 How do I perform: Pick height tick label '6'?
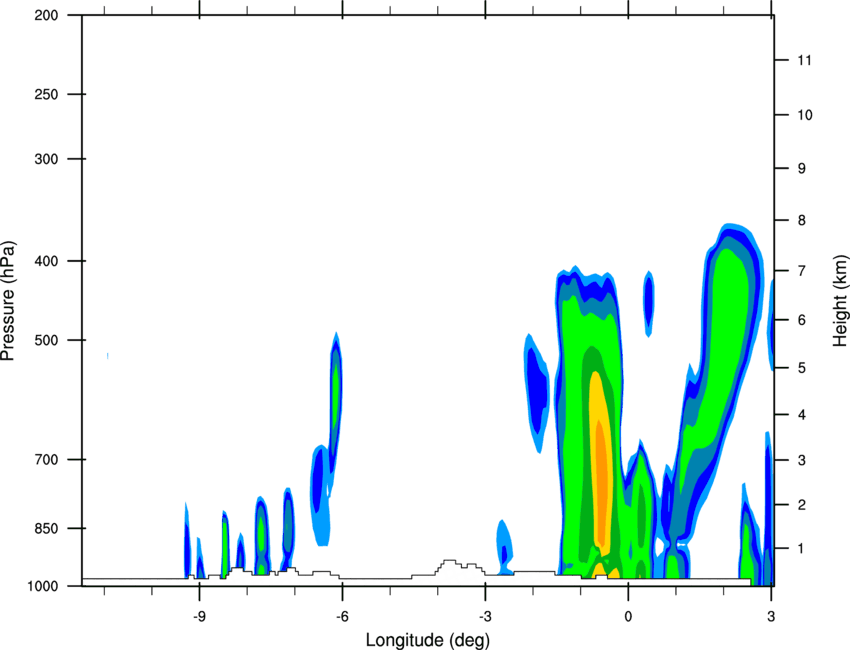click(802, 320)
